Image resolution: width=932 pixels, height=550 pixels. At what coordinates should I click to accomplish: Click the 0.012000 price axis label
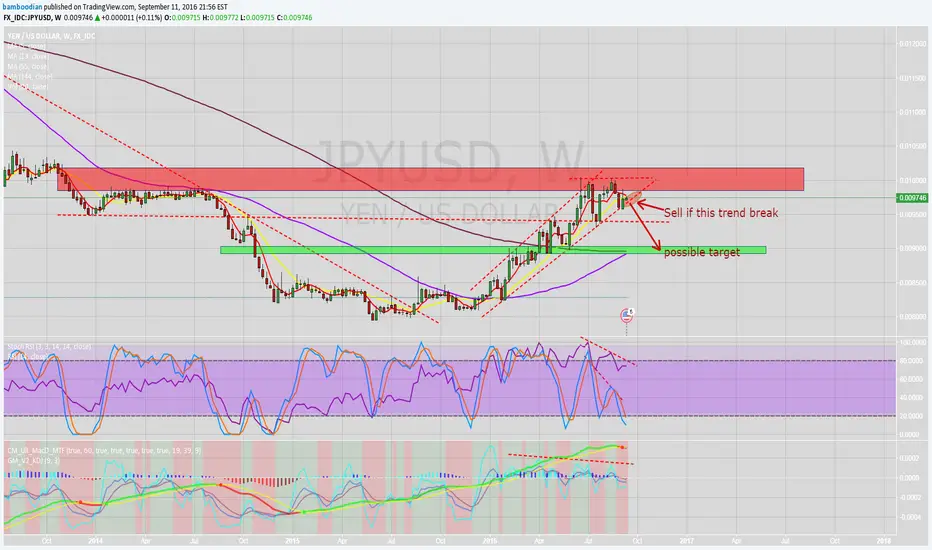pos(912,44)
